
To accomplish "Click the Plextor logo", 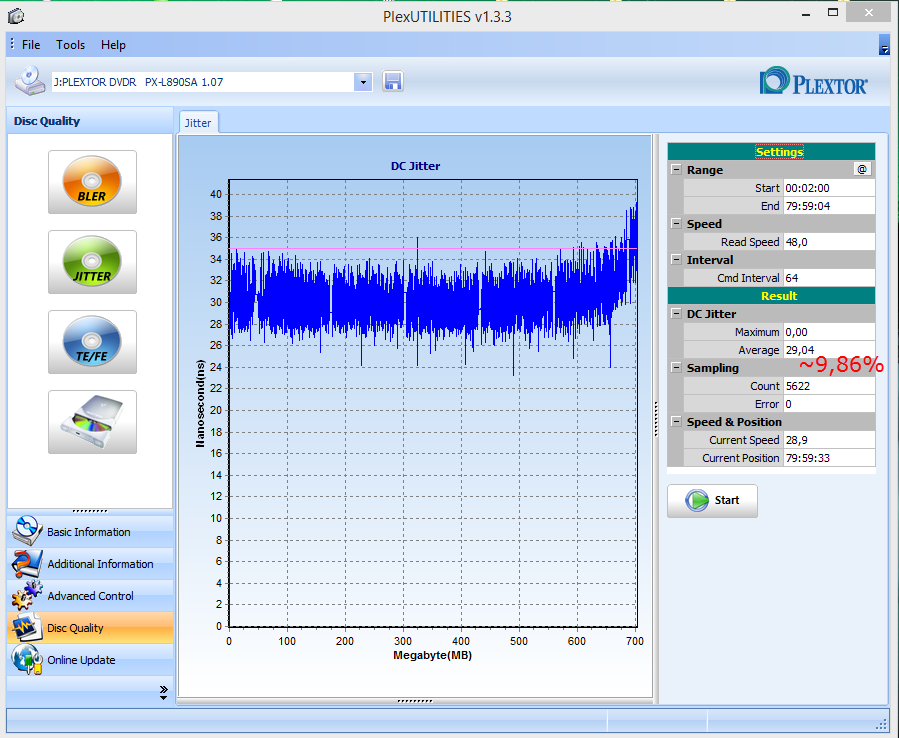I will tap(813, 81).
